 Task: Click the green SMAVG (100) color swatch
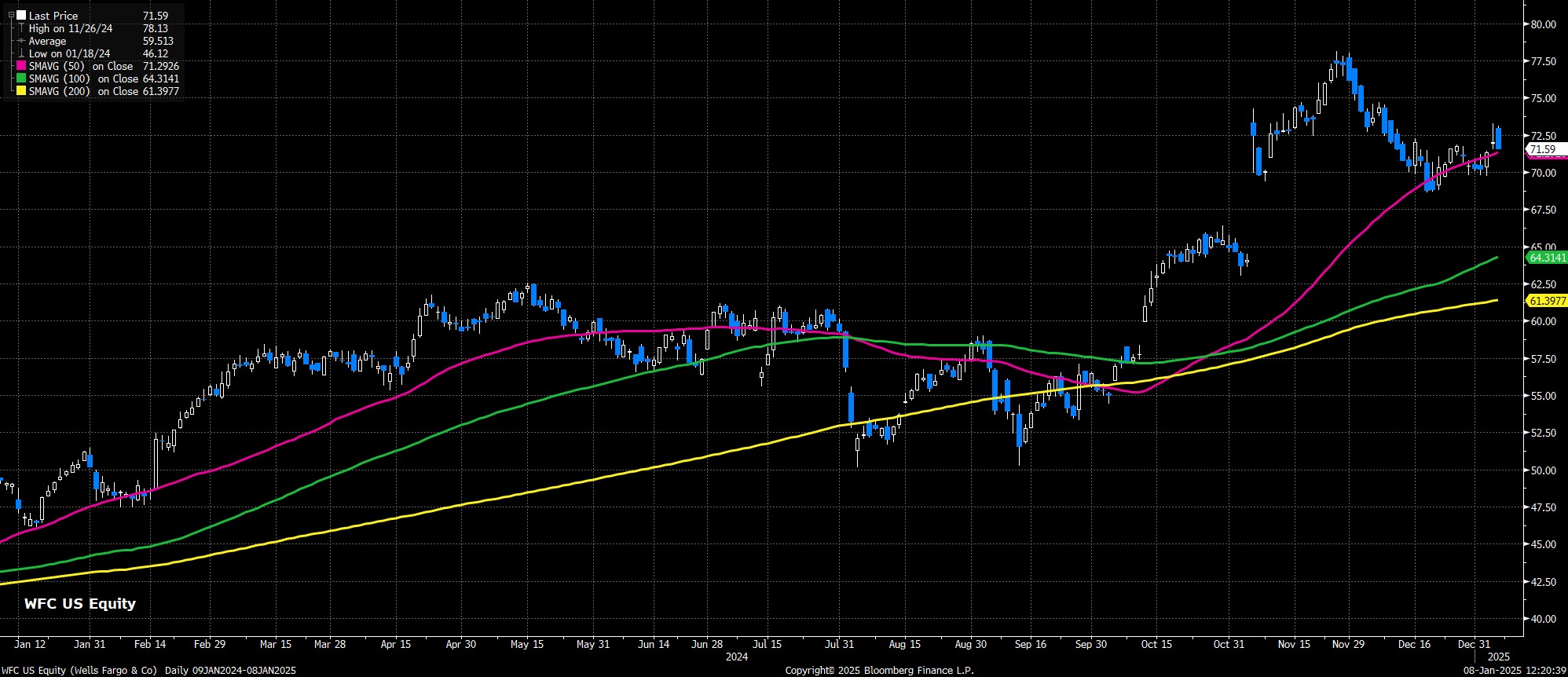tap(22, 79)
